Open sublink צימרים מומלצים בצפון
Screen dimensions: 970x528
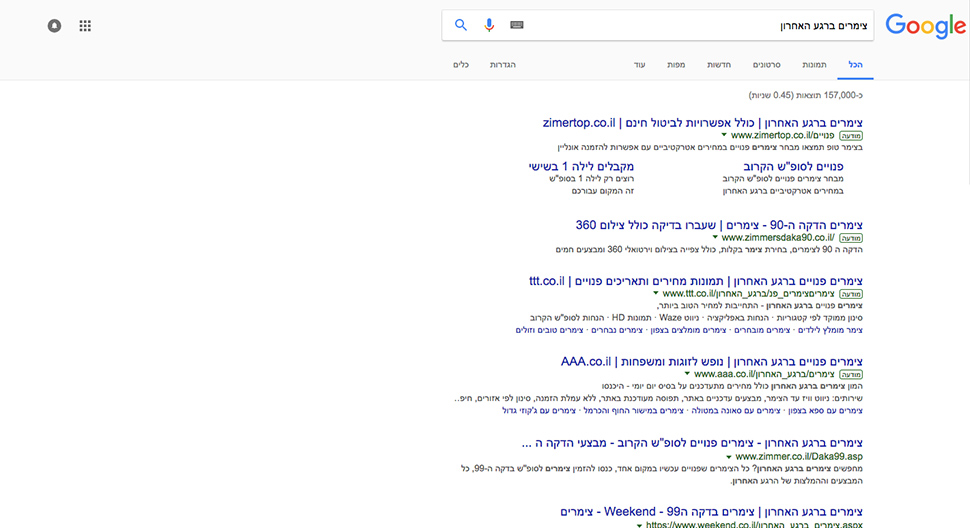coord(688,330)
